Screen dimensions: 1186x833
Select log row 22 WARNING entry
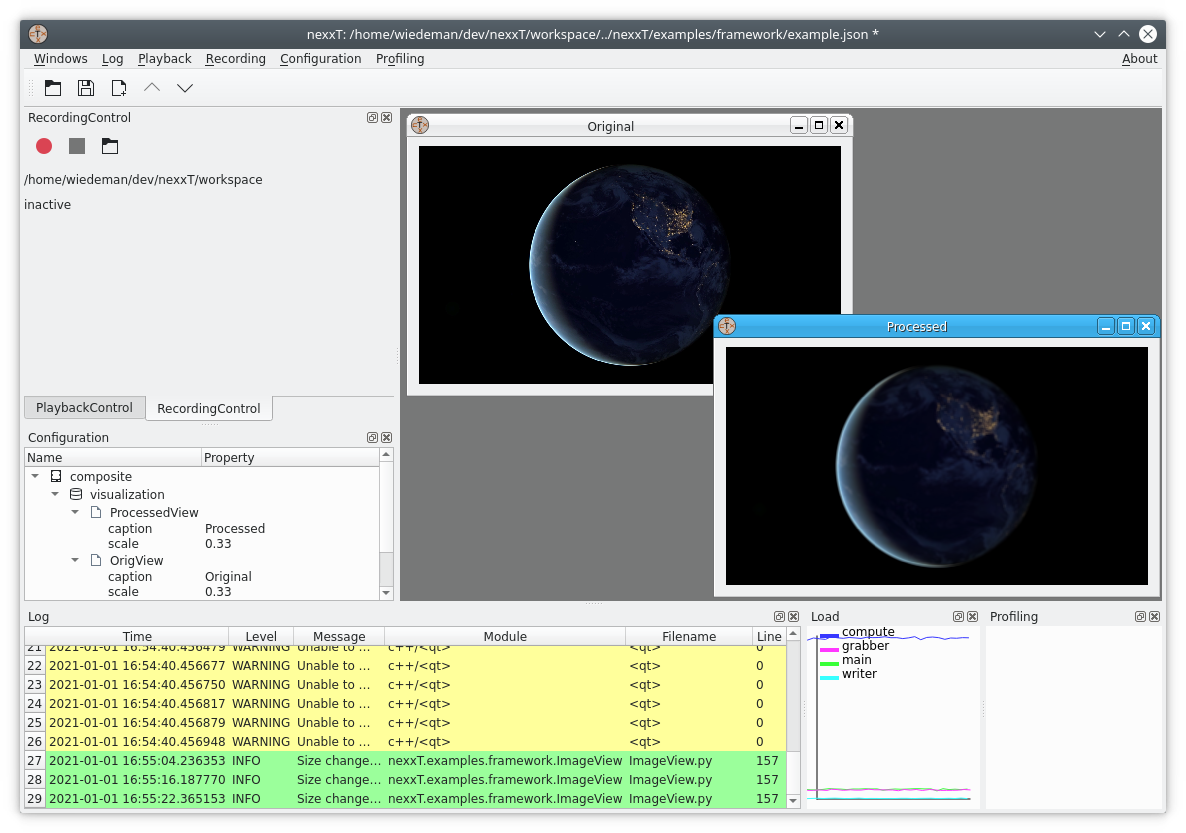405,666
